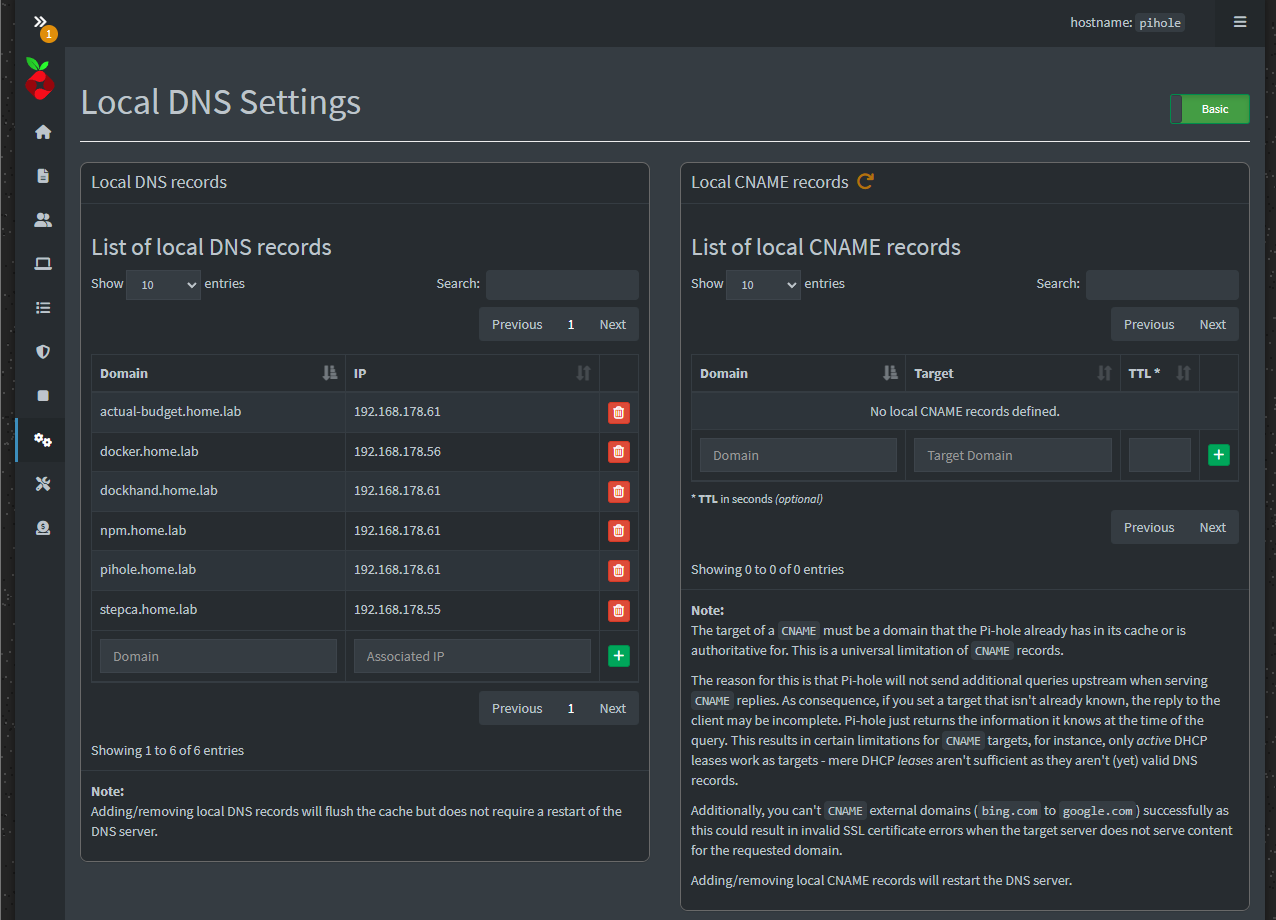
Task: Reload the local CNAME records list
Action: click(x=866, y=182)
